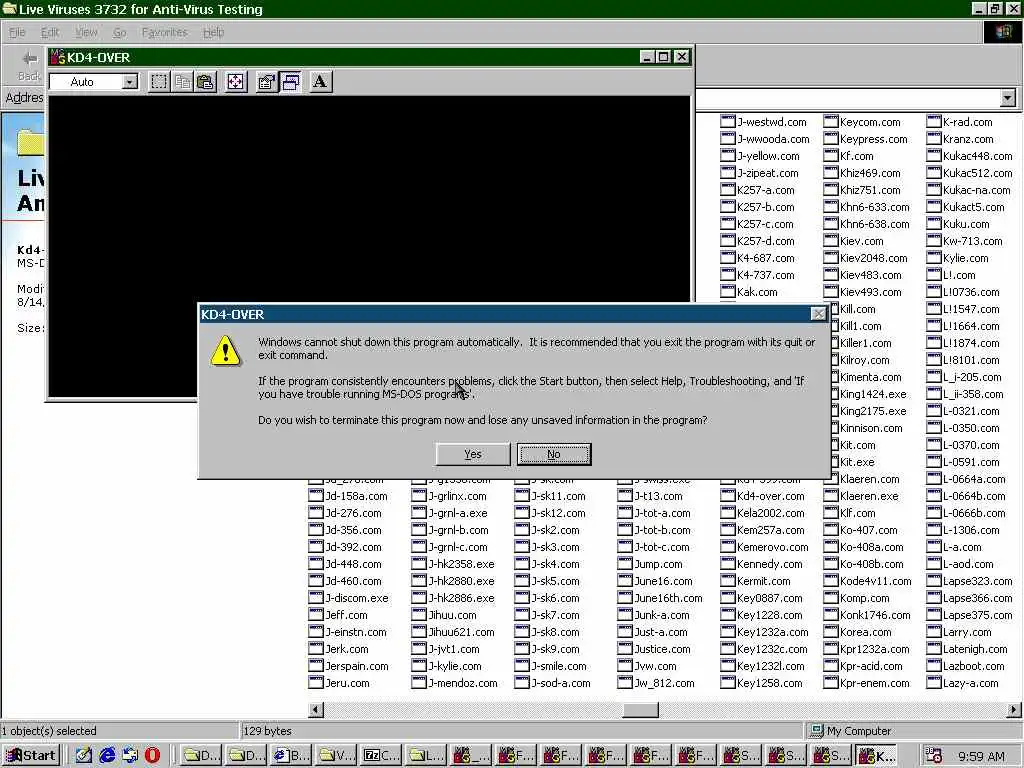The width and height of the screenshot is (1024, 768).
Task: Select the J-westwd.com file icon
Action: point(728,121)
